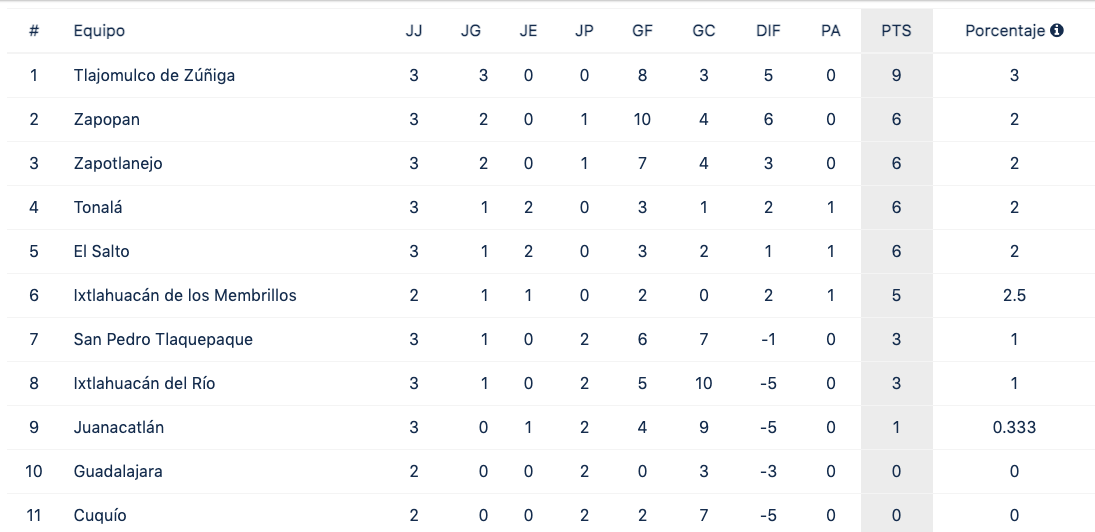This screenshot has height=532, width=1095.
Task: Click the JJ column header
Action: coord(414,31)
